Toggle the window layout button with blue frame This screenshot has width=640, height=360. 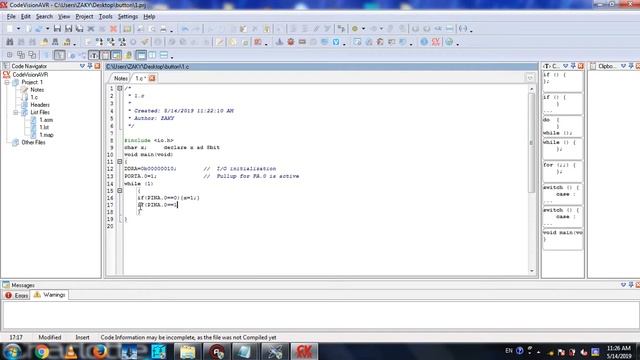click(141, 55)
